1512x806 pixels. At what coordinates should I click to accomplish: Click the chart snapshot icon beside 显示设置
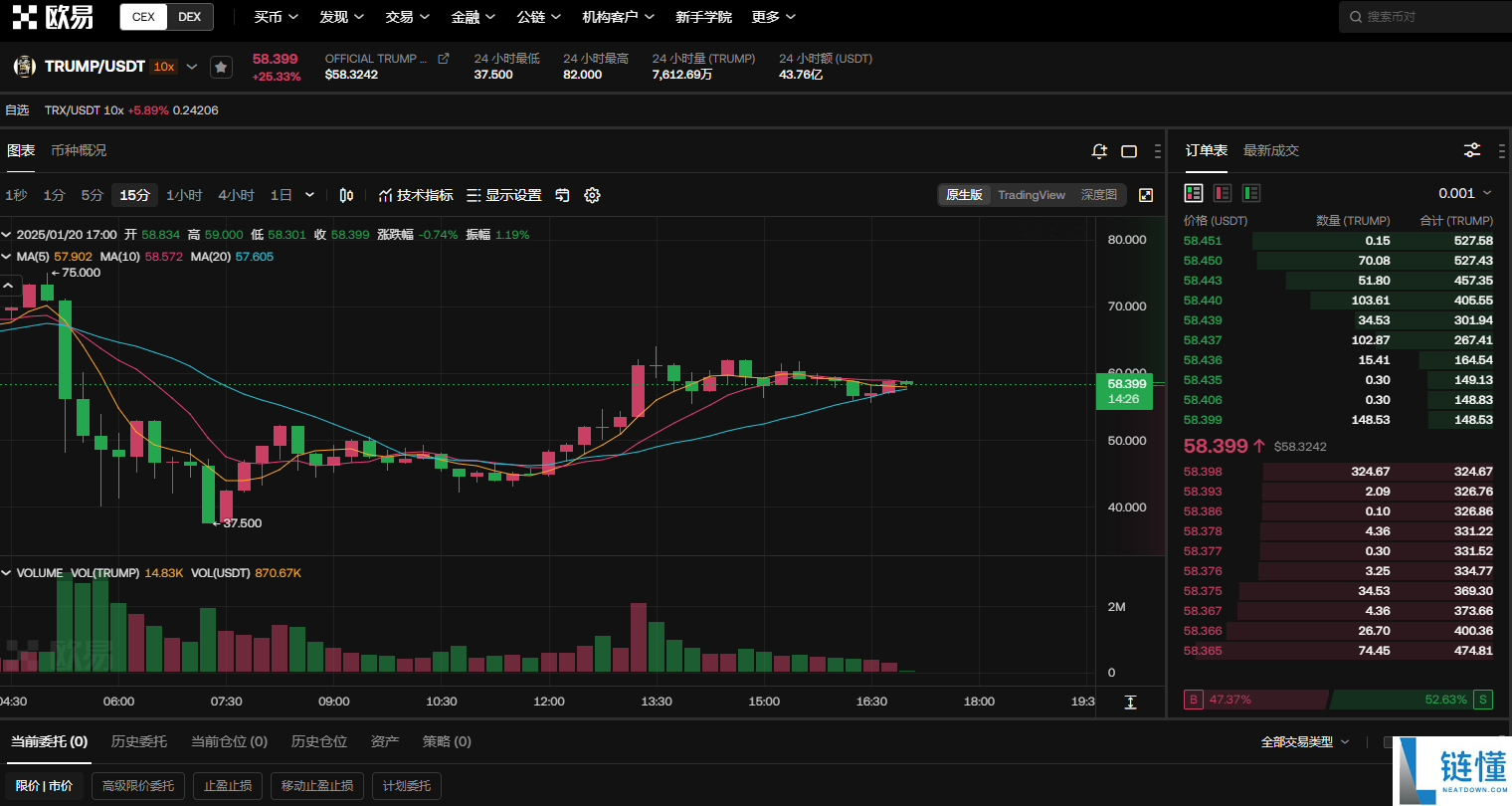[562, 195]
